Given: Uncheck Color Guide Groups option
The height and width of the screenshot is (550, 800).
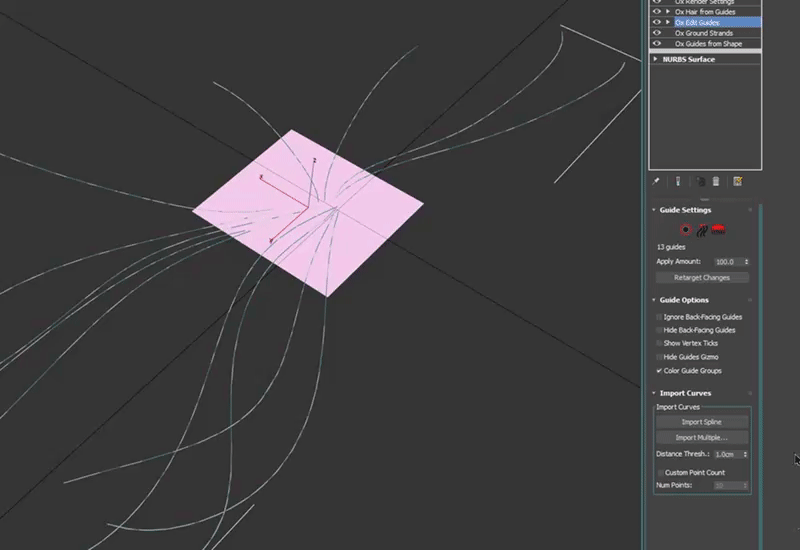Looking at the screenshot, I should (658, 371).
